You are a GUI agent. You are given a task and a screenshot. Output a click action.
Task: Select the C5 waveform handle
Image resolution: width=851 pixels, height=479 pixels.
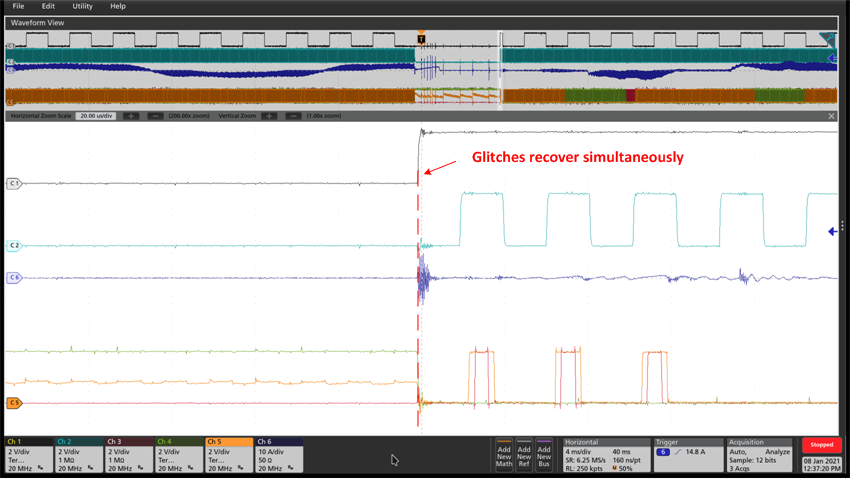tap(14, 403)
